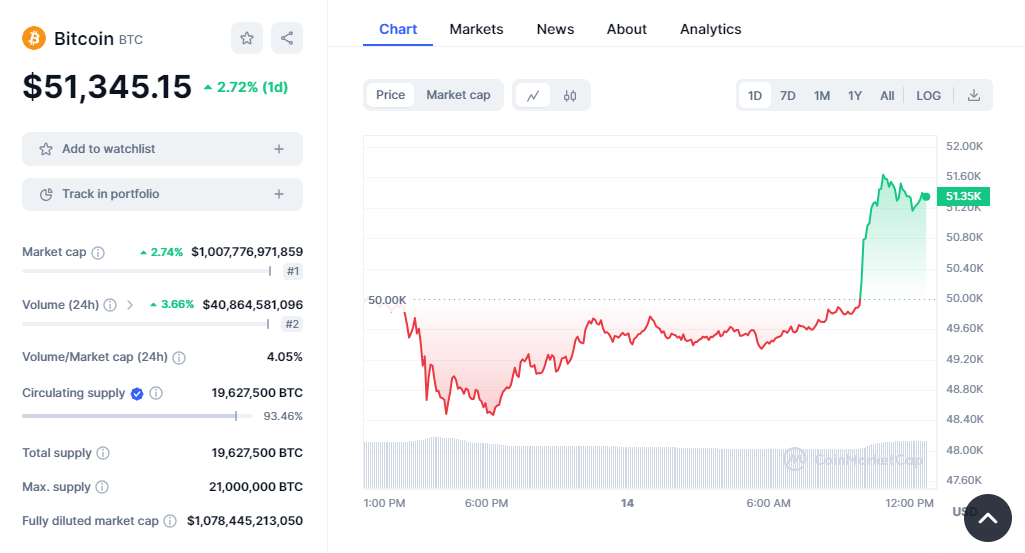Click the Volume/Market cap info icon
This screenshot has height=553, width=1025.
179,358
